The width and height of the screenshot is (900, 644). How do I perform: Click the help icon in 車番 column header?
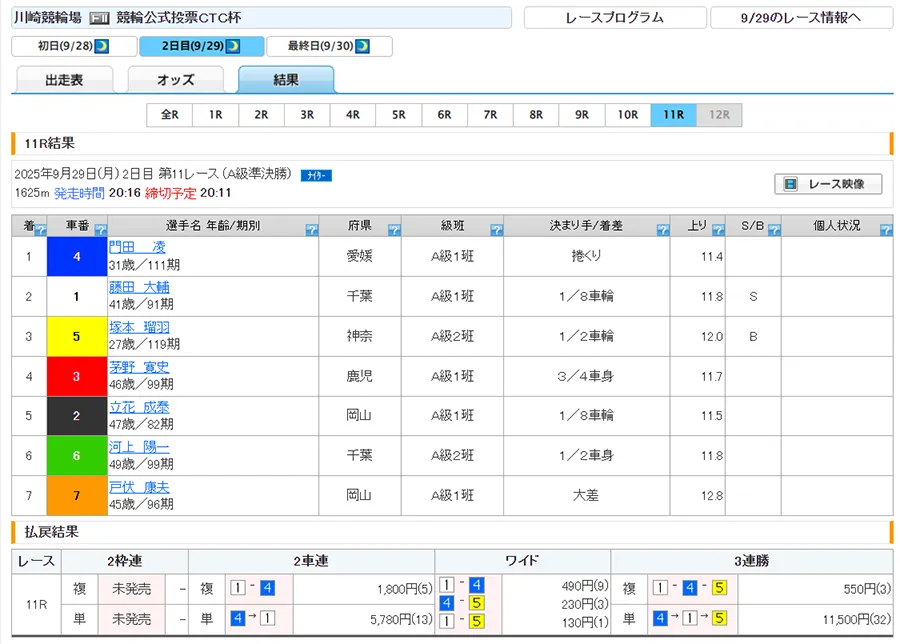[100, 230]
